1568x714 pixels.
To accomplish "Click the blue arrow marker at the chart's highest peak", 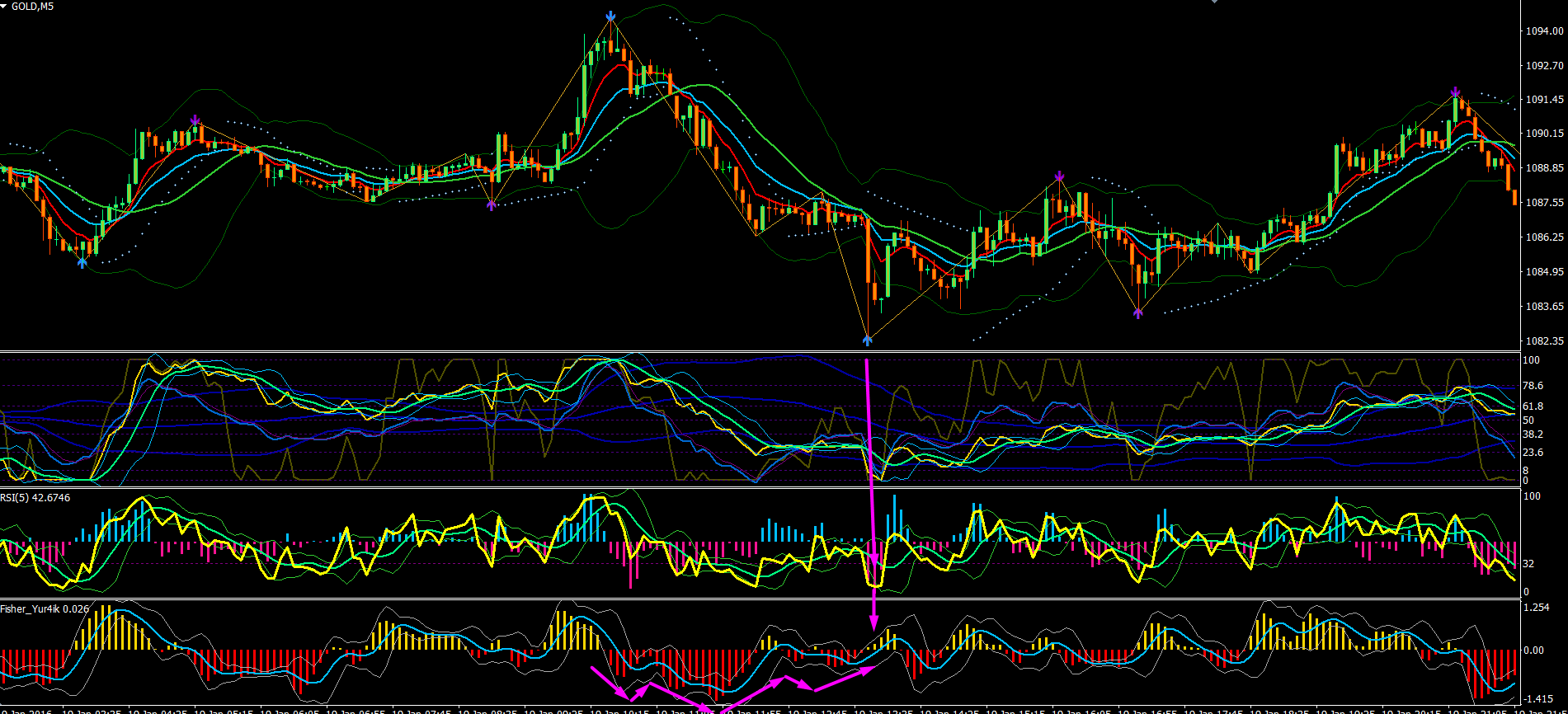I will (610, 16).
